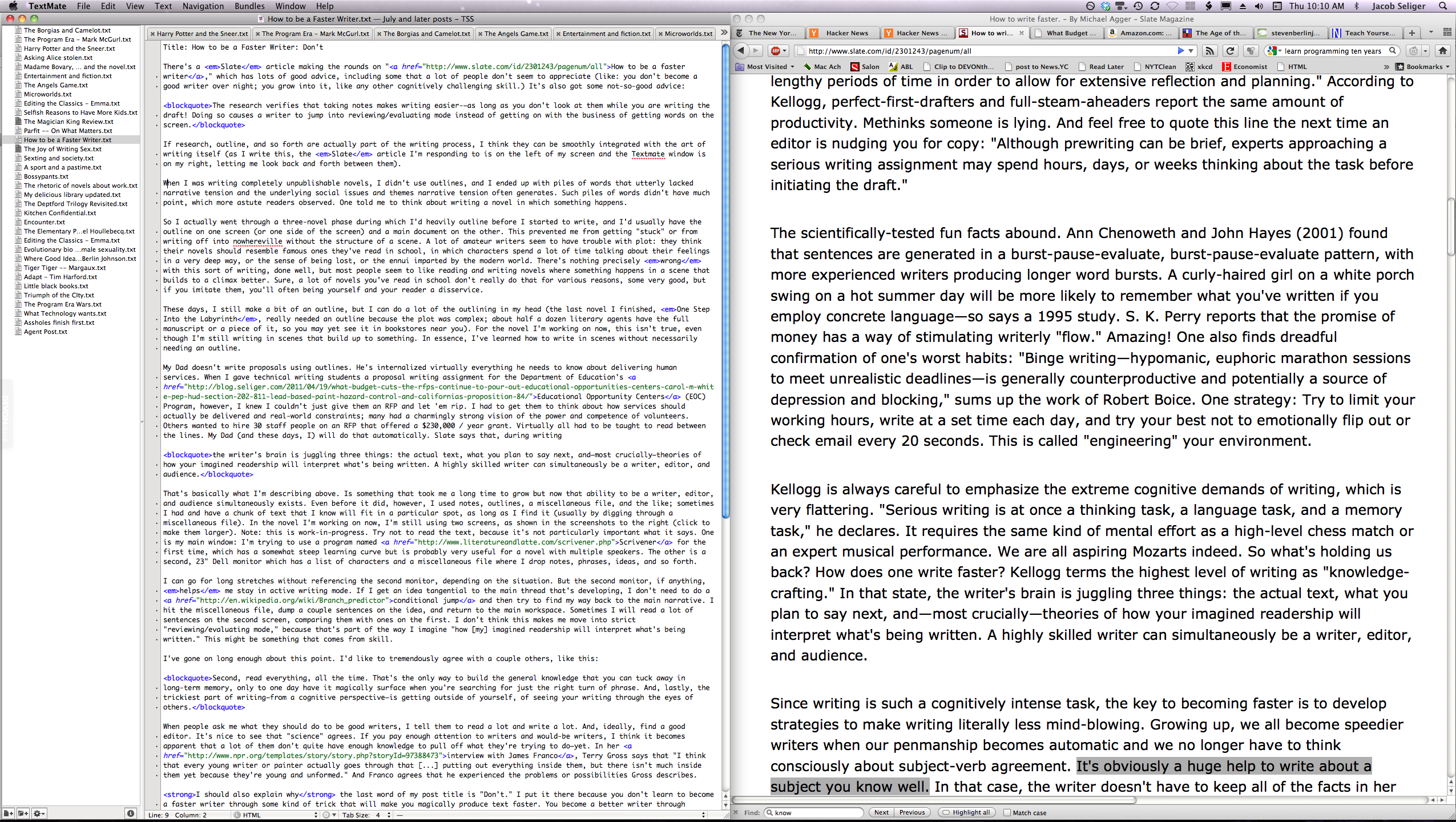Click the new folder icon in drawer

[x=23, y=813]
